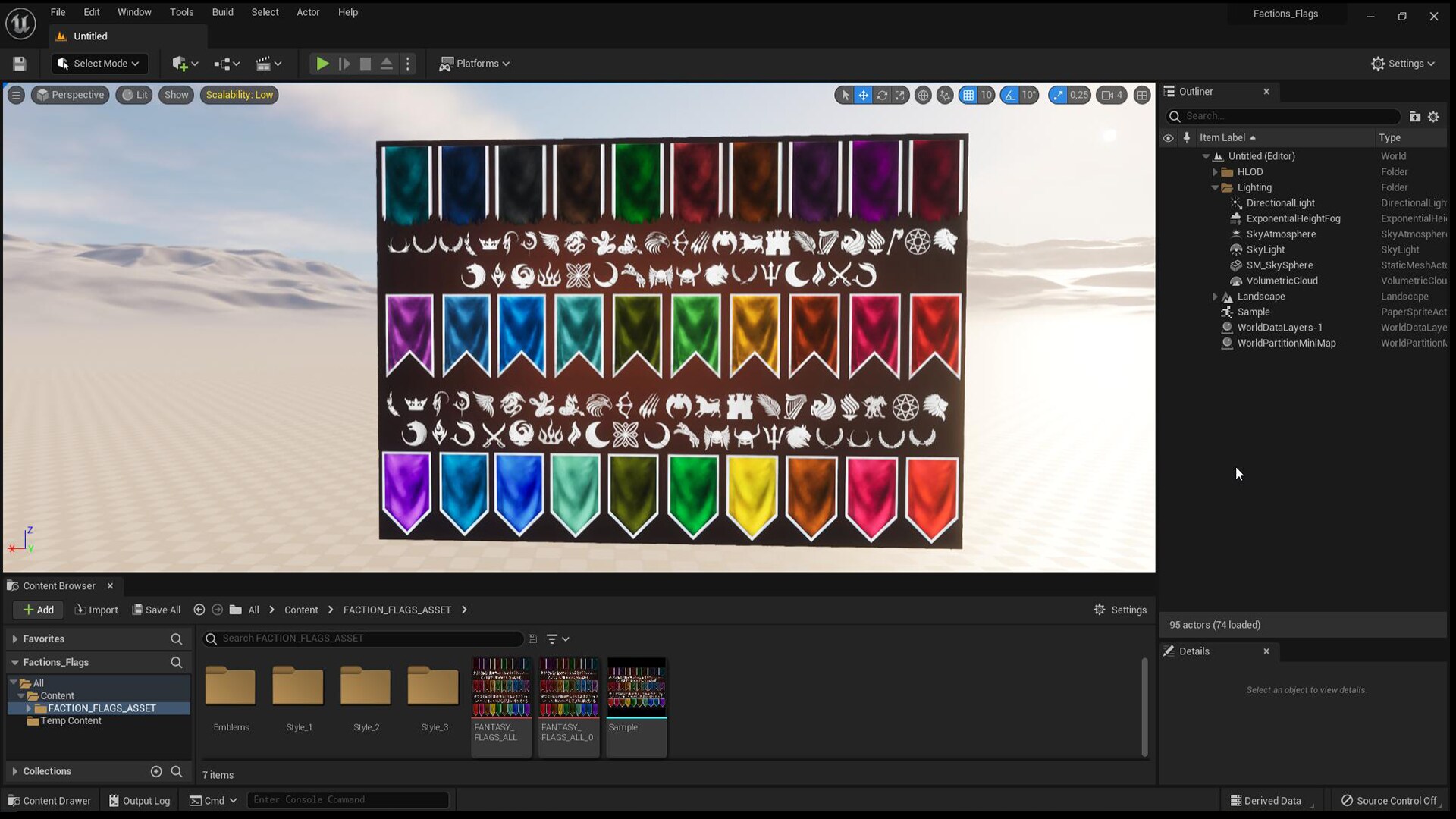This screenshot has height=819, width=1456.
Task: Click the Save All button
Action: point(156,610)
